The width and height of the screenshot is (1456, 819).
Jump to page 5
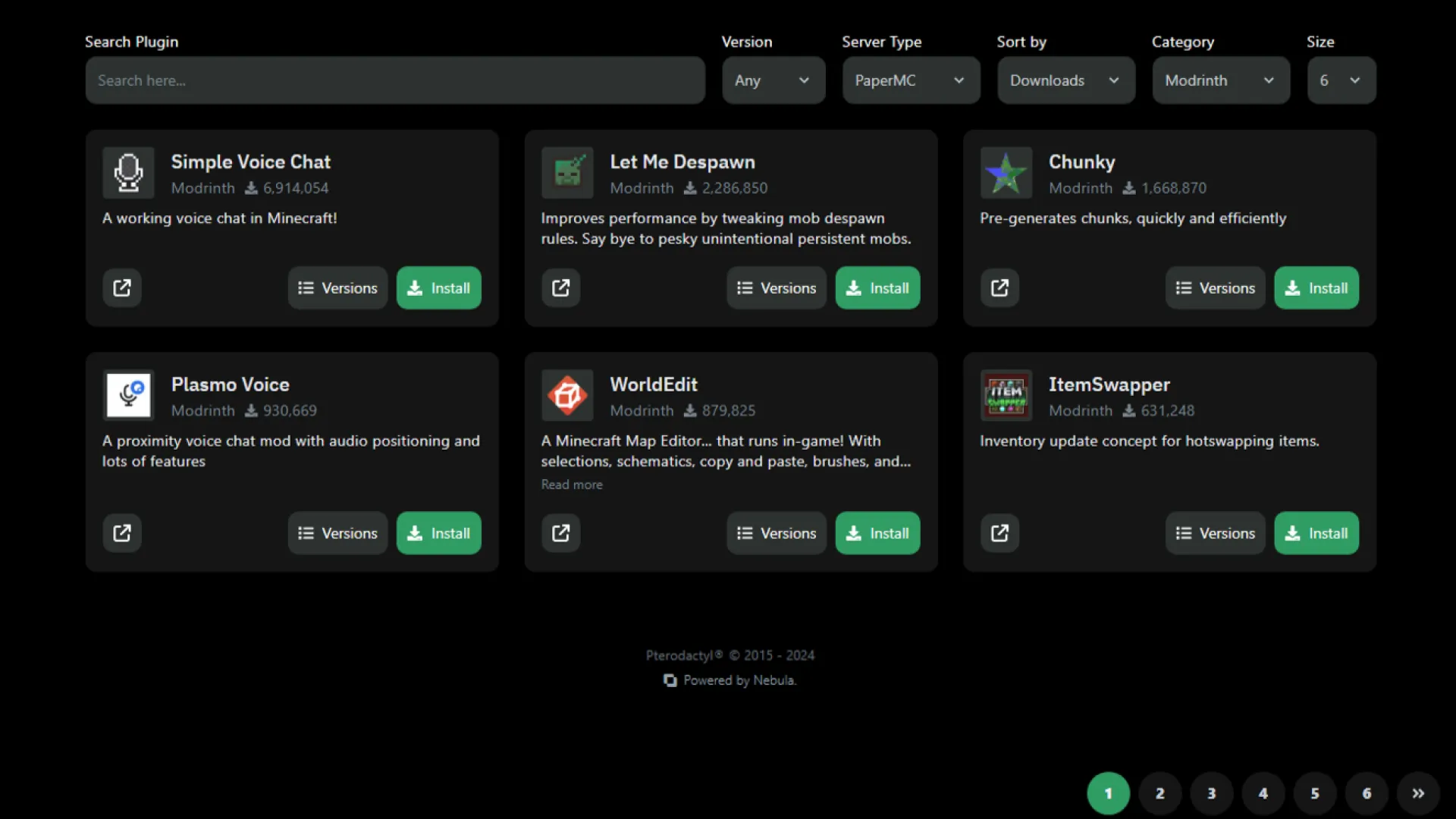point(1315,793)
